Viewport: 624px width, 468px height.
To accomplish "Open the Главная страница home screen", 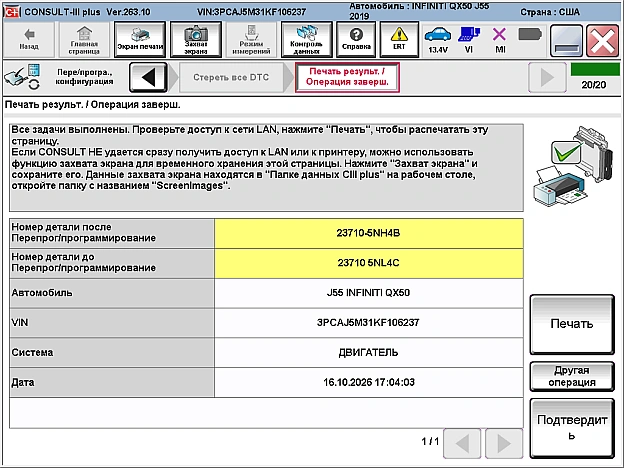I will pyautogui.click(x=84, y=39).
